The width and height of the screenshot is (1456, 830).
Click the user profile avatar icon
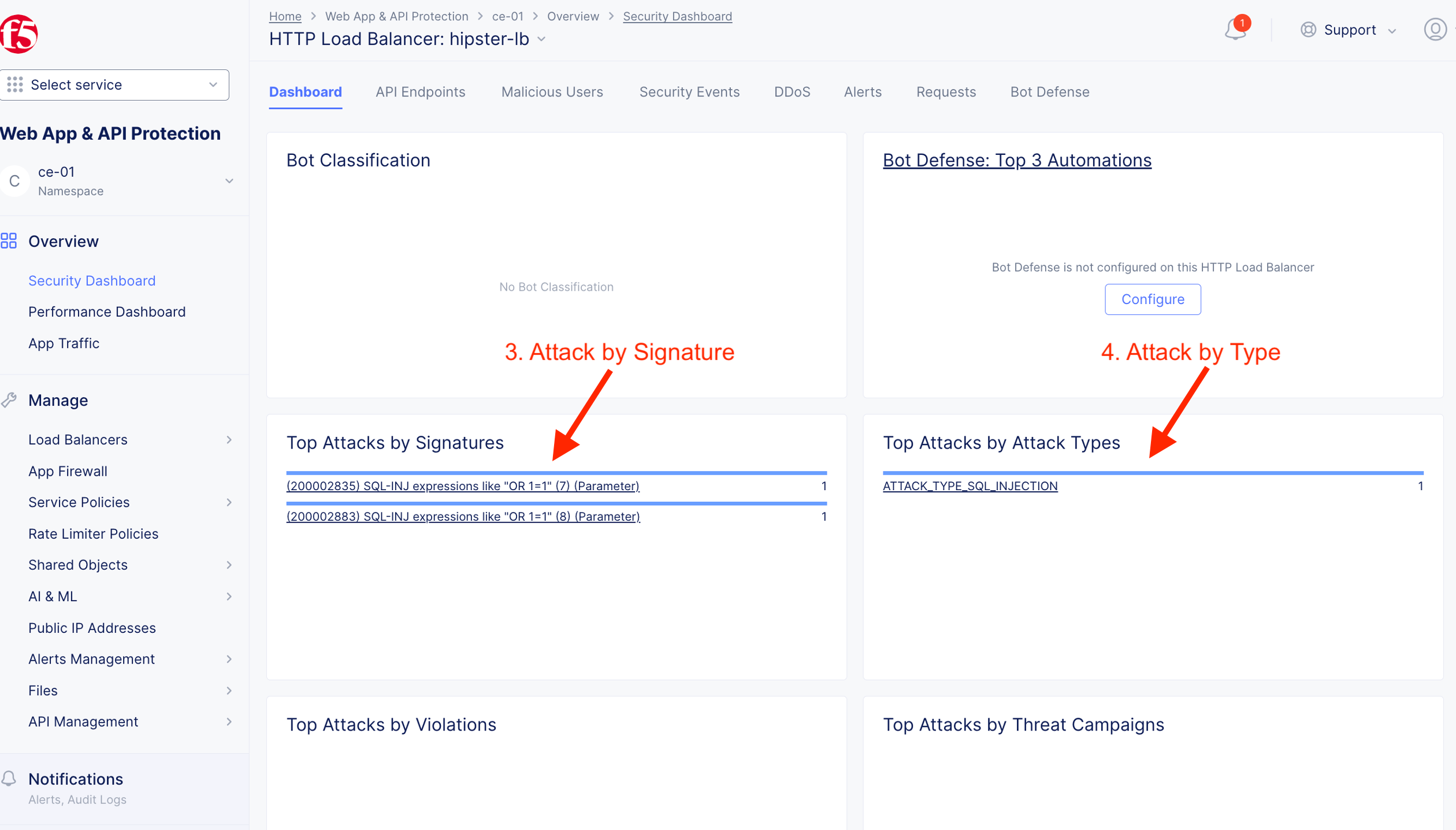(1435, 29)
